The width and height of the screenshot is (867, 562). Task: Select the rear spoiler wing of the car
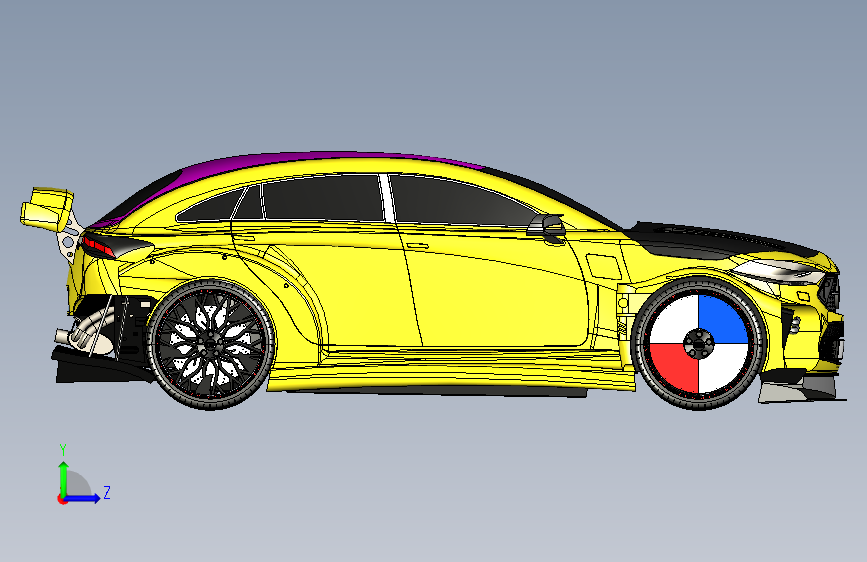point(47,209)
